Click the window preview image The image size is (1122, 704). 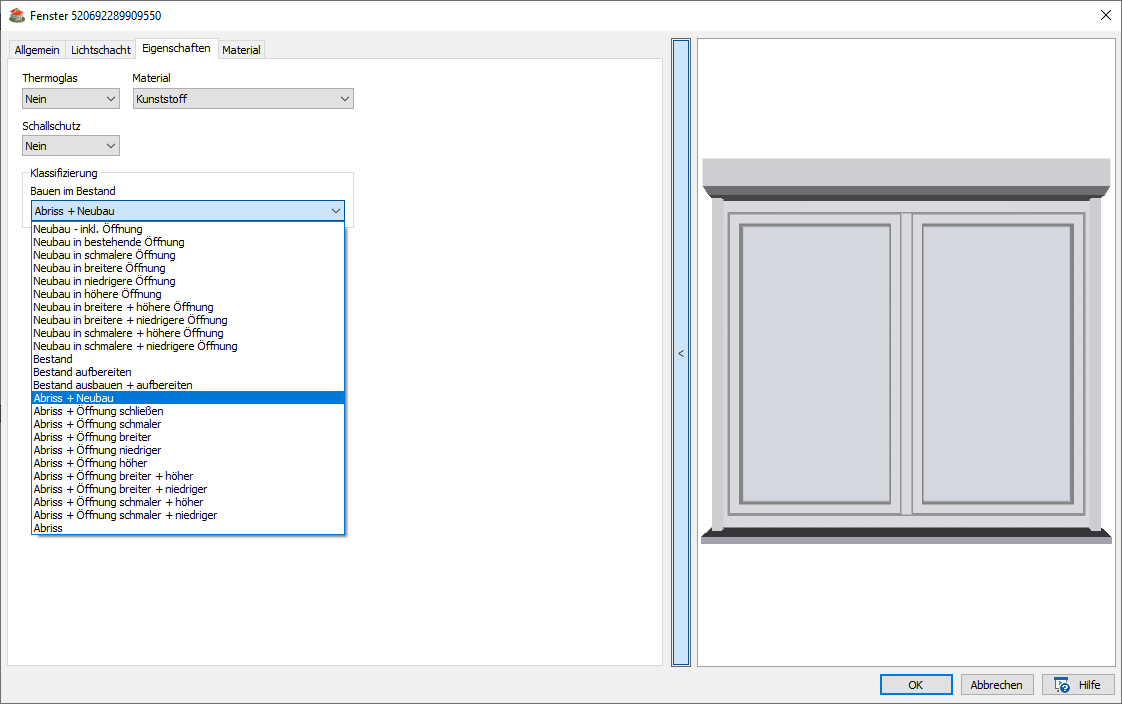pyautogui.click(x=906, y=350)
